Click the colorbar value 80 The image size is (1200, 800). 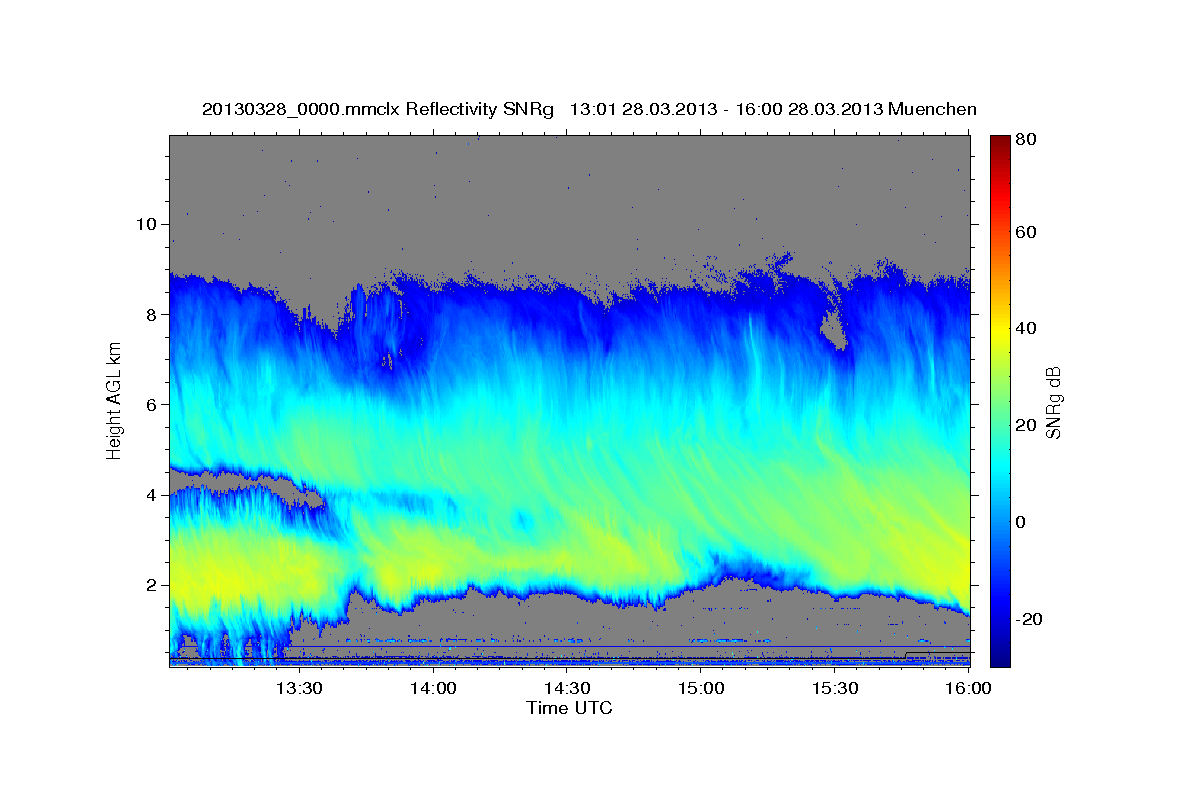[1026, 141]
